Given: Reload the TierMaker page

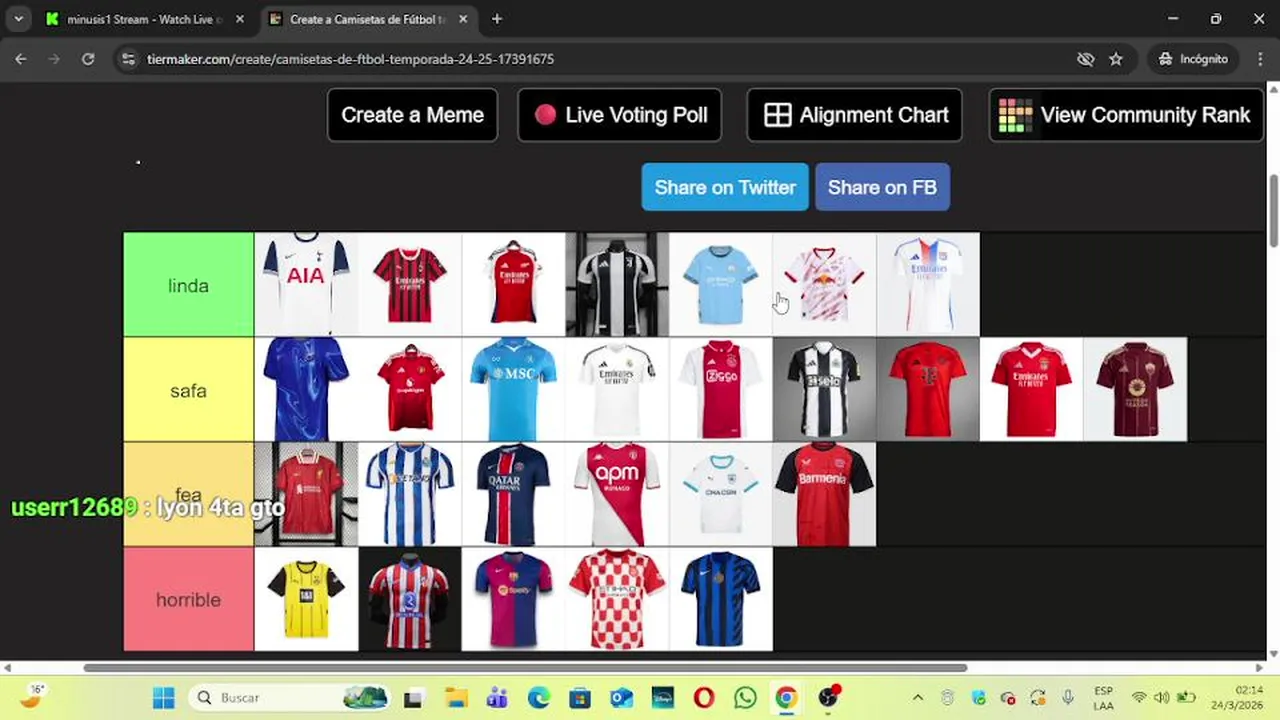Looking at the screenshot, I should 88,59.
